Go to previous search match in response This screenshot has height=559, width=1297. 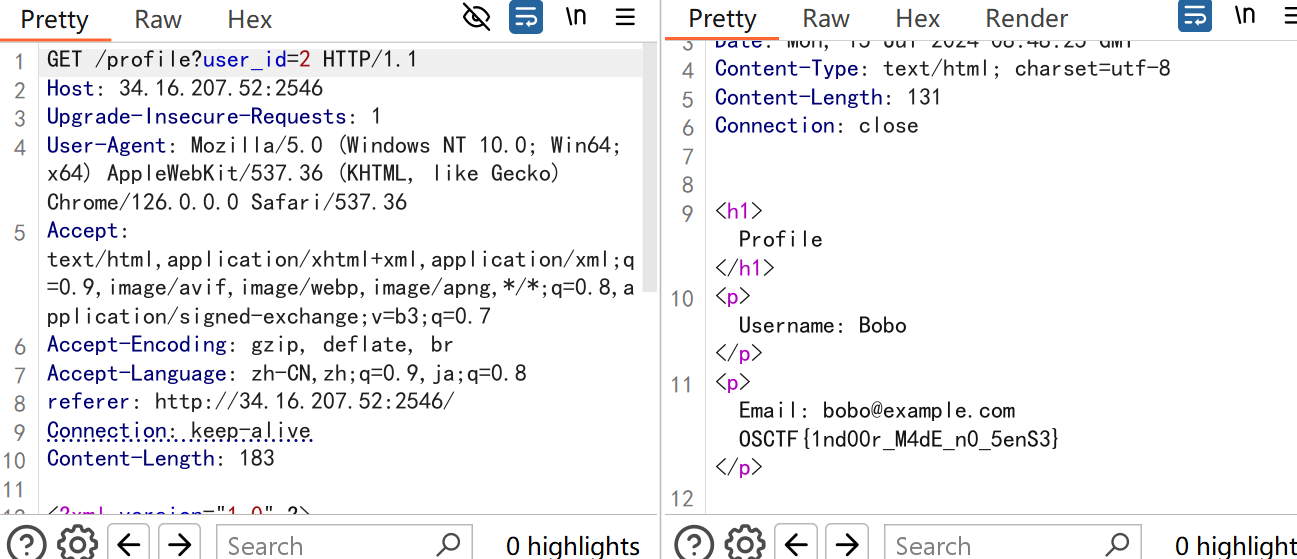pos(796,544)
